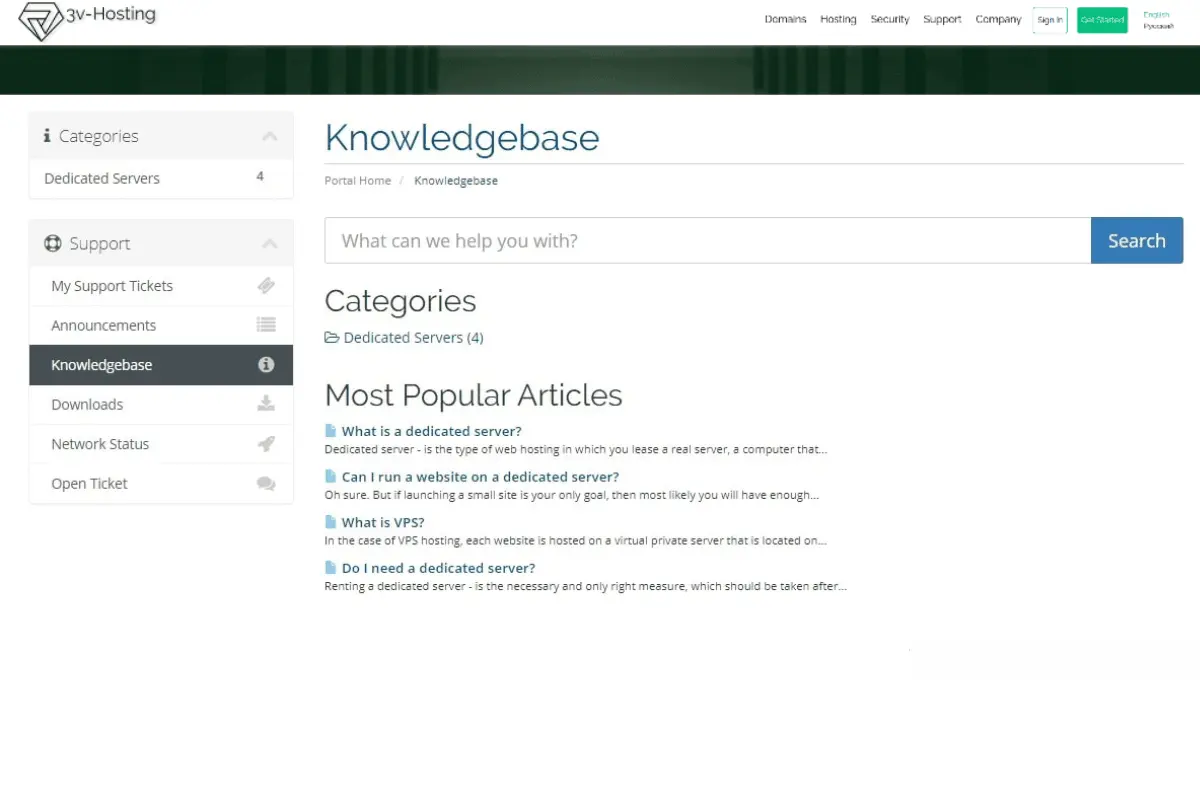Collapse the Categories sidebar panel chevron
The image size is (1200, 800).
tap(269, 137)
